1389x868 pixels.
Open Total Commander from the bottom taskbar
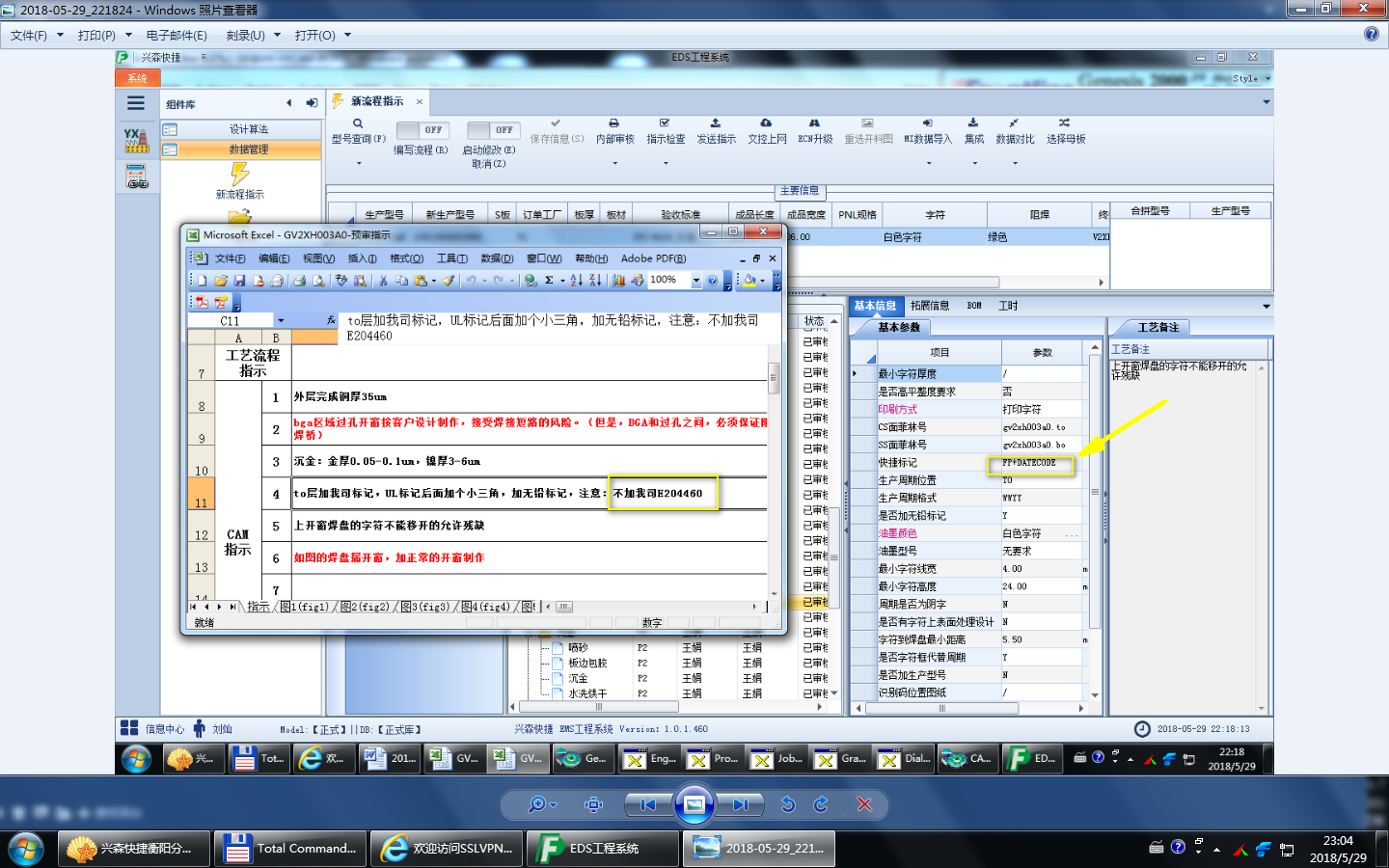[290, 849]
